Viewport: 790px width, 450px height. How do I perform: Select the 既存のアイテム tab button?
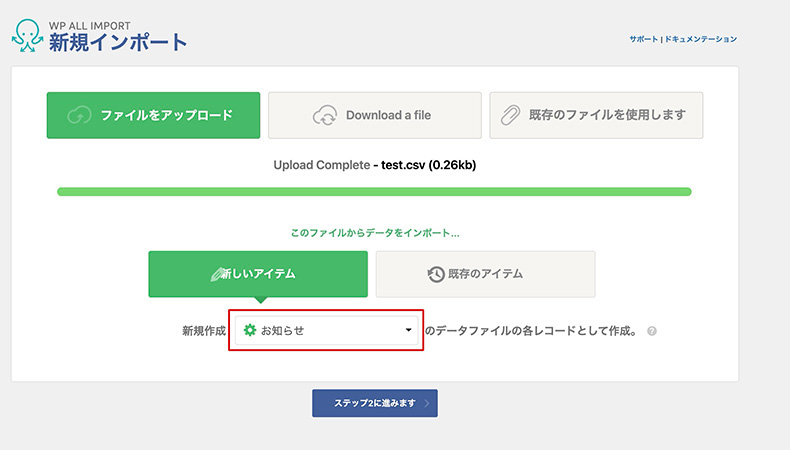point(485,274)
